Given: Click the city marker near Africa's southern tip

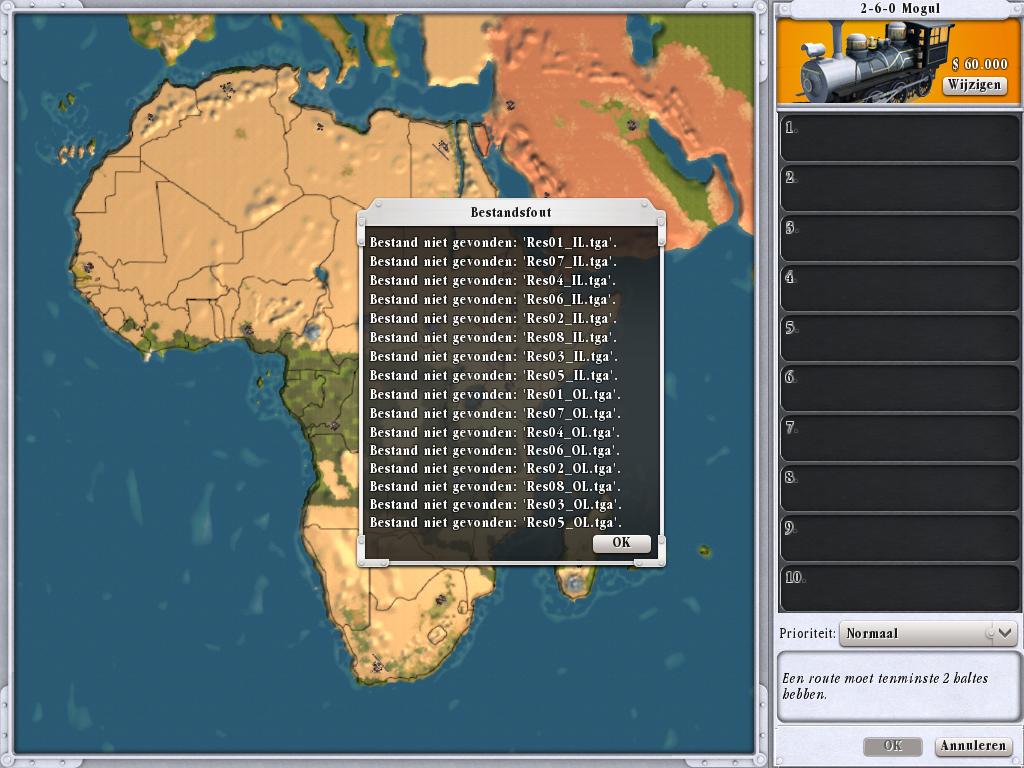Looking at the screenshot, I should point(377,665).
